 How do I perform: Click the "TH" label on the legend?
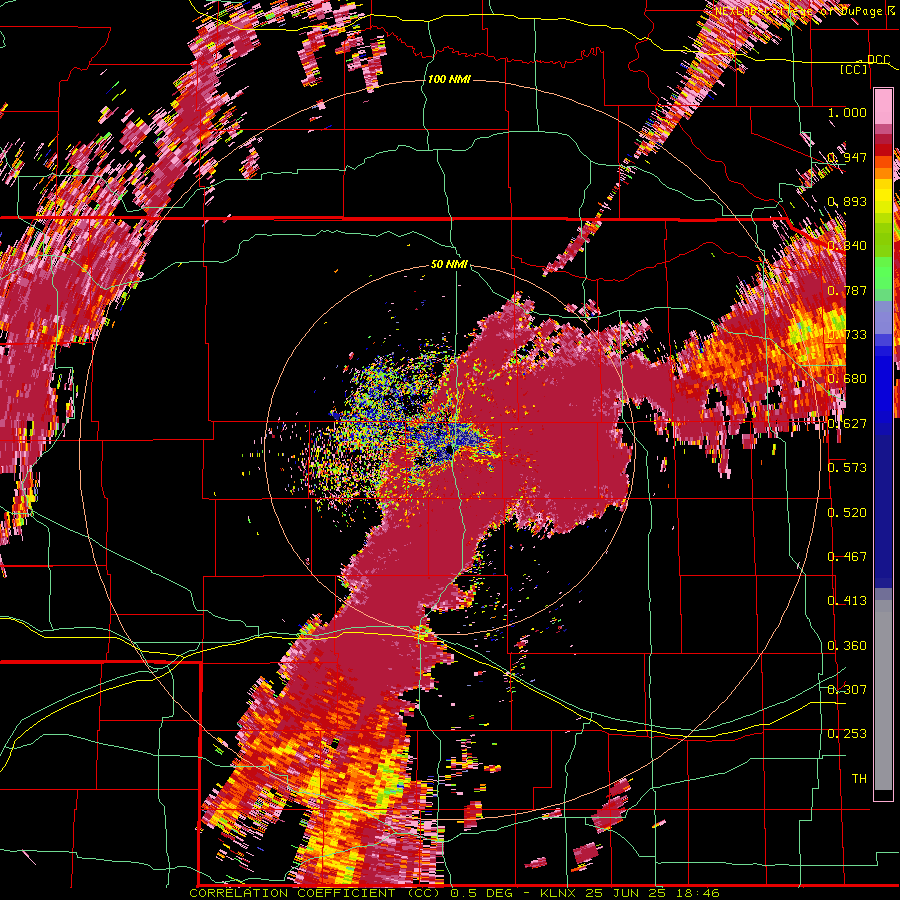point(859,778)
